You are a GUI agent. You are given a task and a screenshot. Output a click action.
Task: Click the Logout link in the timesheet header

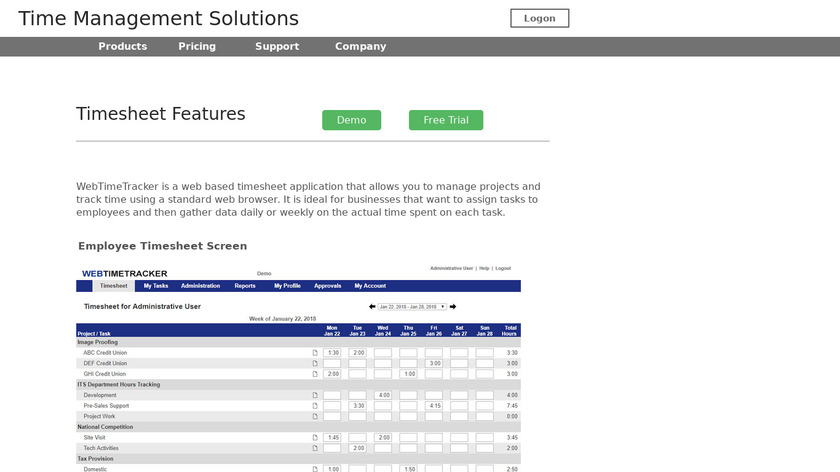pyautogui.click(x=503, y=268)
